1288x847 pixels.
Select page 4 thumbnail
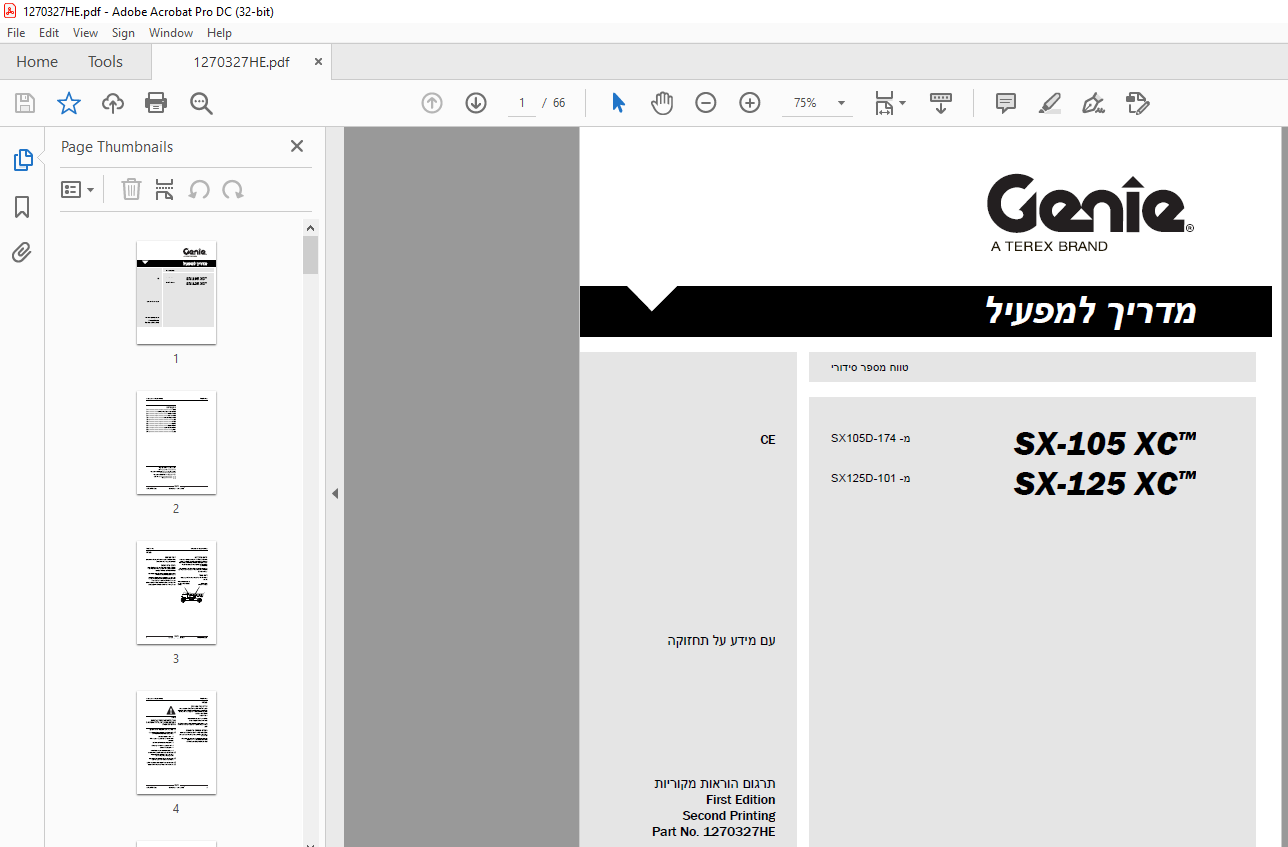click(176, 742)
